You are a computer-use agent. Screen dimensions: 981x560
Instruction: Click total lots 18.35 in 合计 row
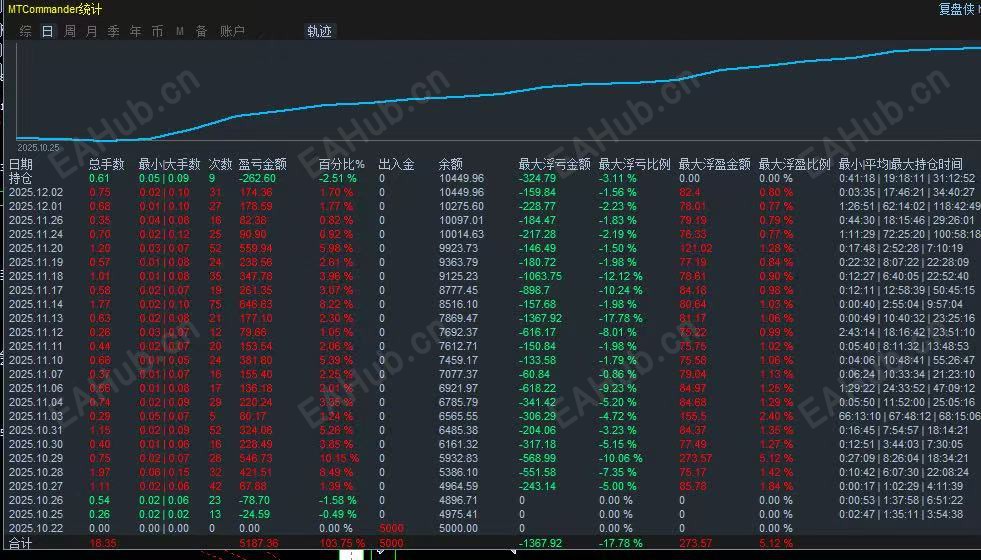[x=103, y=543]
